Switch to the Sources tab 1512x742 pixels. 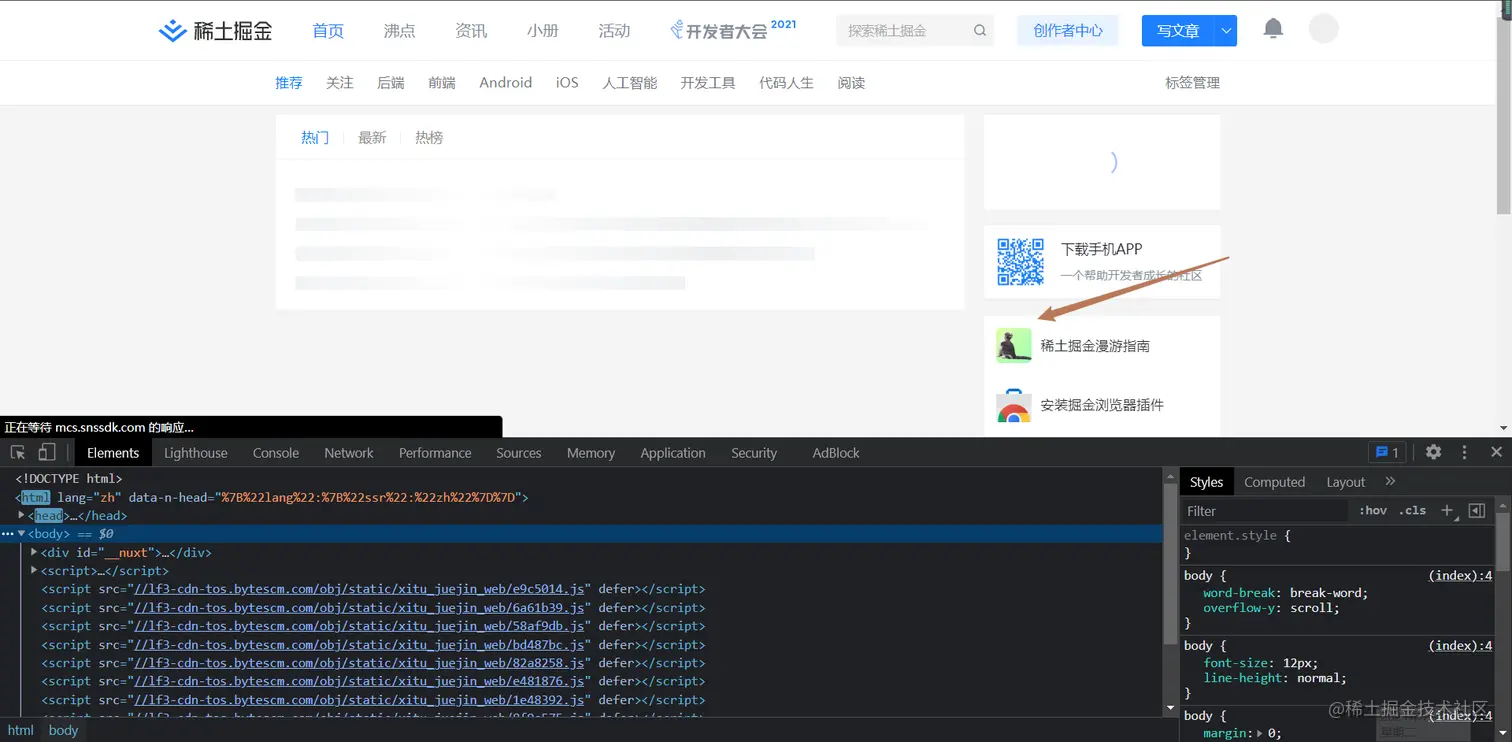click(x=519, y=452)
